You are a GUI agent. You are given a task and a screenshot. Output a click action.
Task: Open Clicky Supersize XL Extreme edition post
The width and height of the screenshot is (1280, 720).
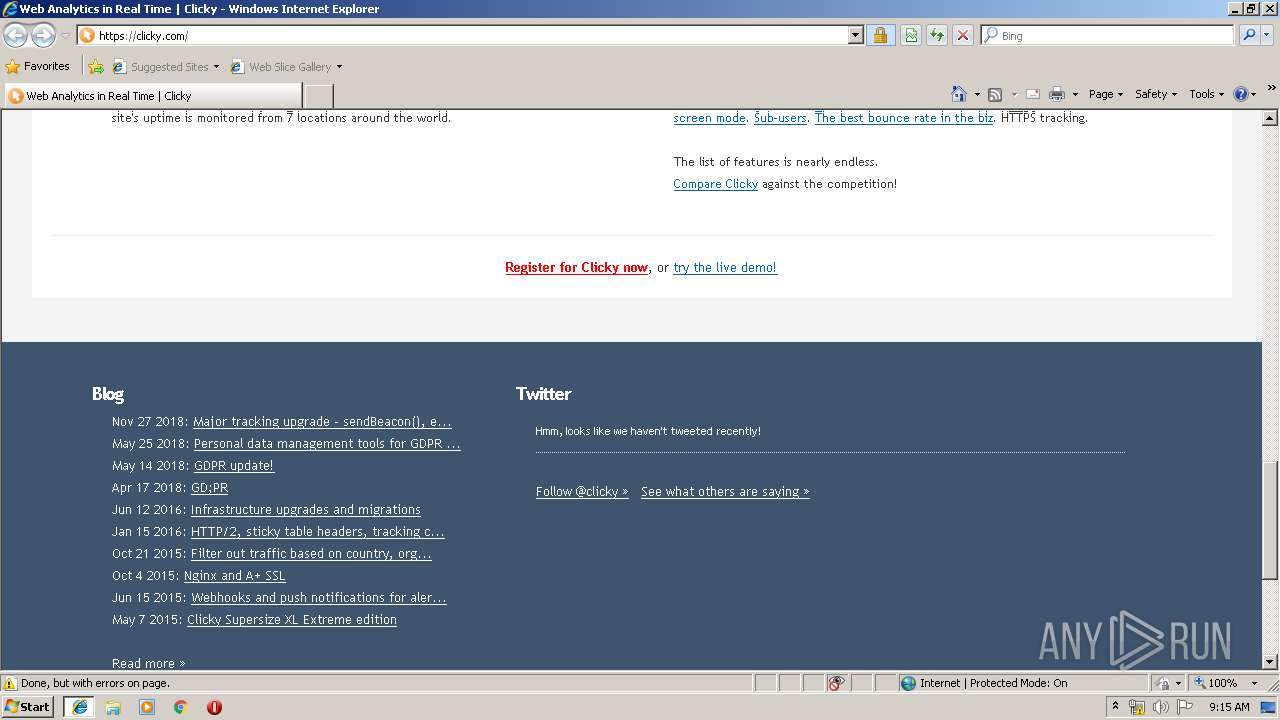tap(292, 620)
